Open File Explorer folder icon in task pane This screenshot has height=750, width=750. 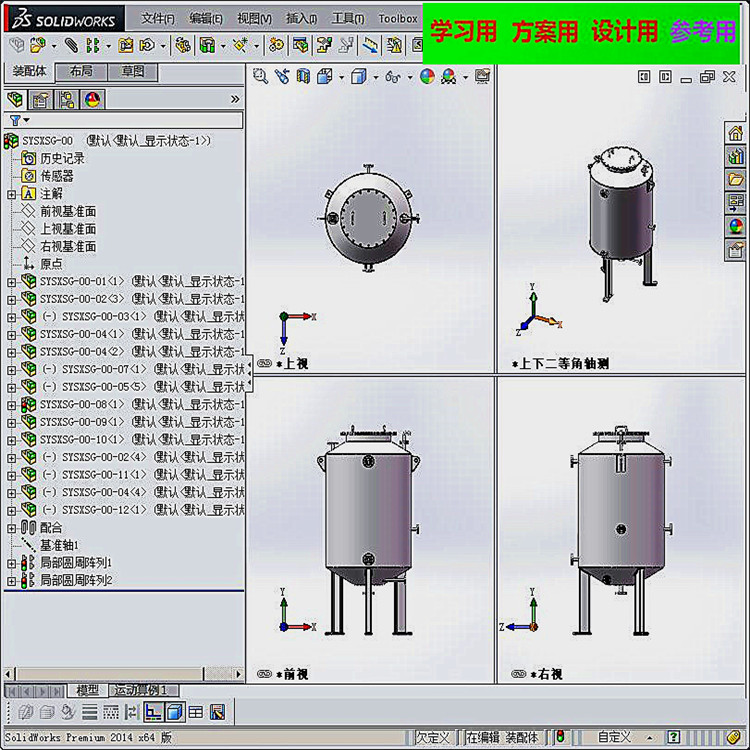coord(735,180)
